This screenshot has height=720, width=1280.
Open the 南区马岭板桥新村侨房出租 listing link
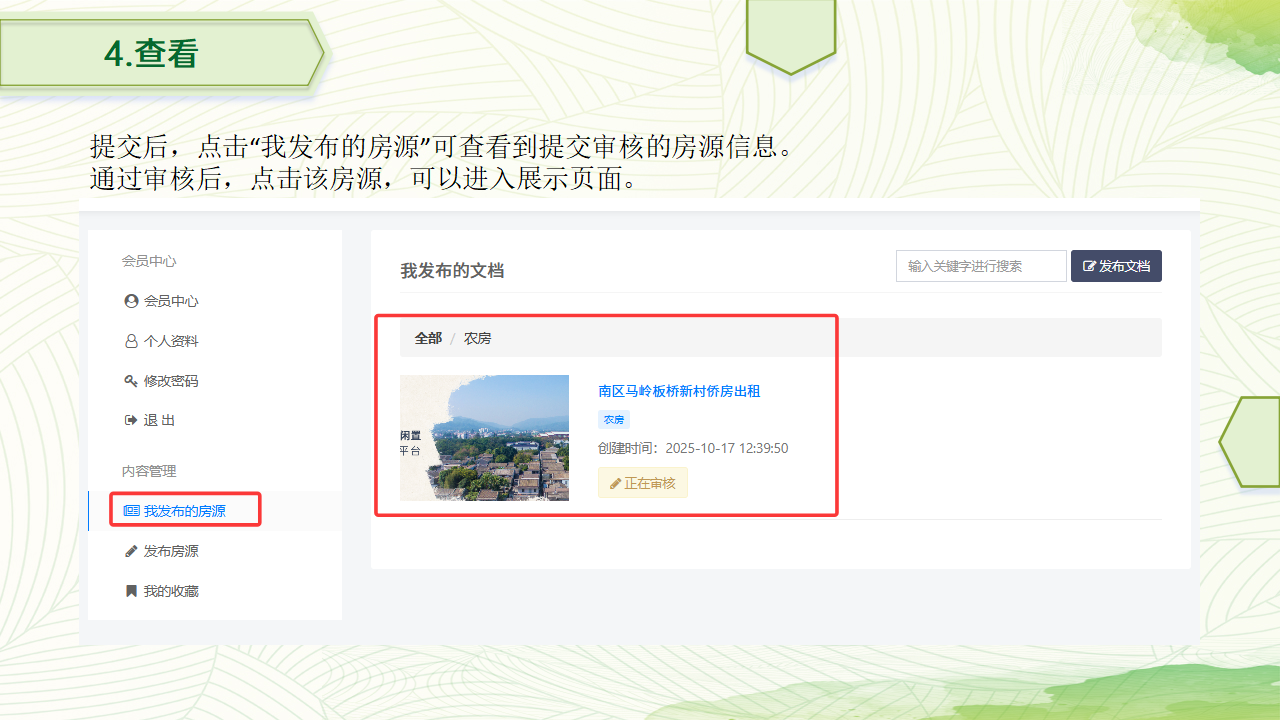point(679,391)
